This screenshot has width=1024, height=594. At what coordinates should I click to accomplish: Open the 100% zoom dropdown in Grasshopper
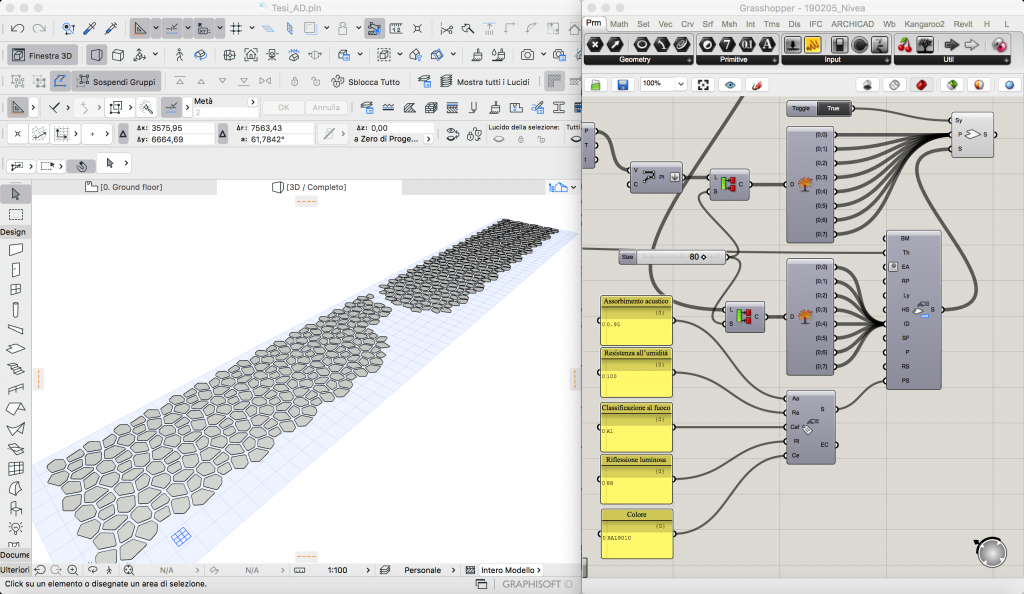click(x=679, y=85)
